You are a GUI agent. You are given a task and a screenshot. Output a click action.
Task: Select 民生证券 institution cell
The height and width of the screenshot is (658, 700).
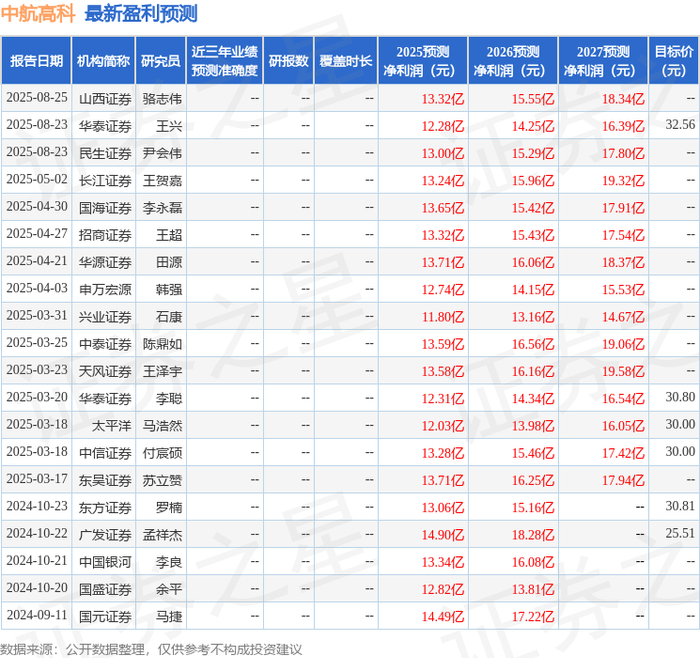pyautogui.click(x=105, y=153)
